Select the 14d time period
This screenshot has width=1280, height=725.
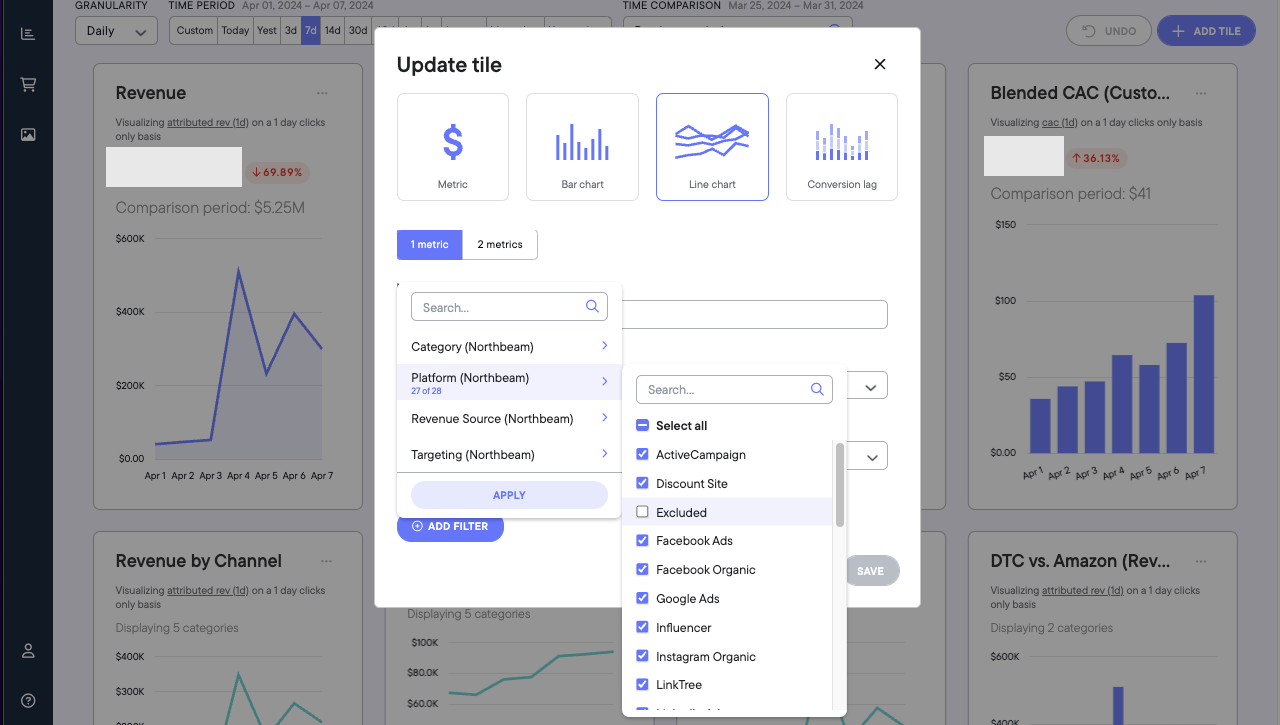(333, 30)
